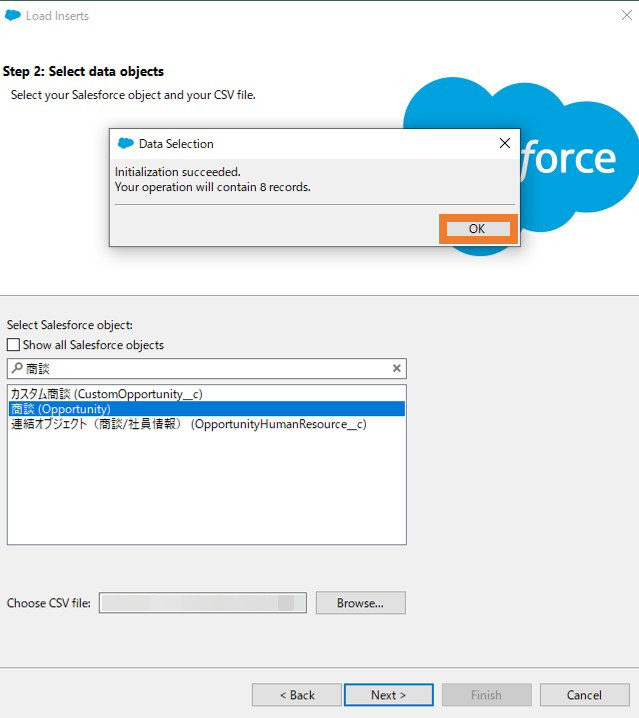Select 商談 (Opportunity) object
Image resolution: width=639 pixels, height=718 pixels.
pyautogui.click(x=207, y=409)
